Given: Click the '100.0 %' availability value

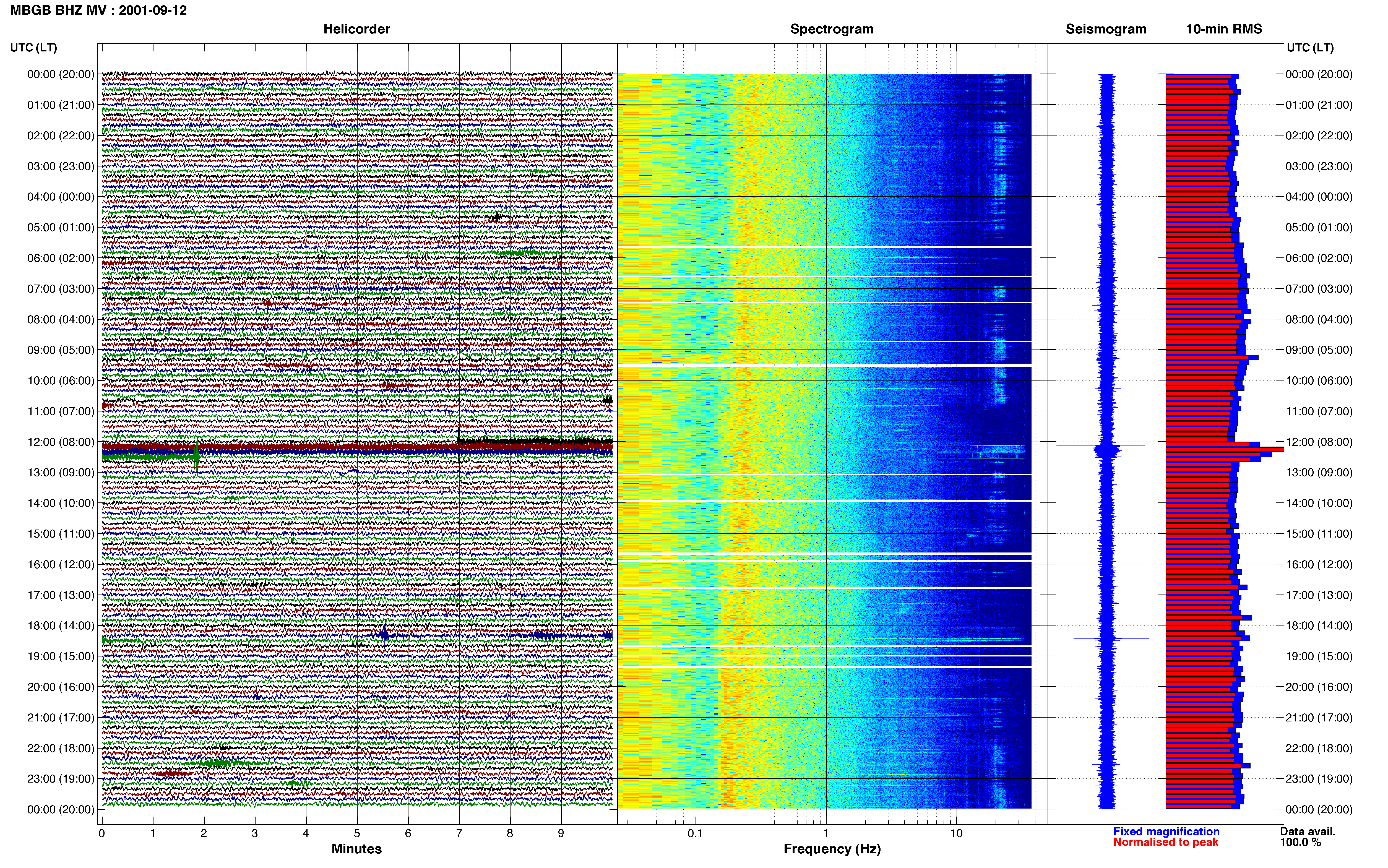Looking at the screenshot, I should click(1300, 842).
